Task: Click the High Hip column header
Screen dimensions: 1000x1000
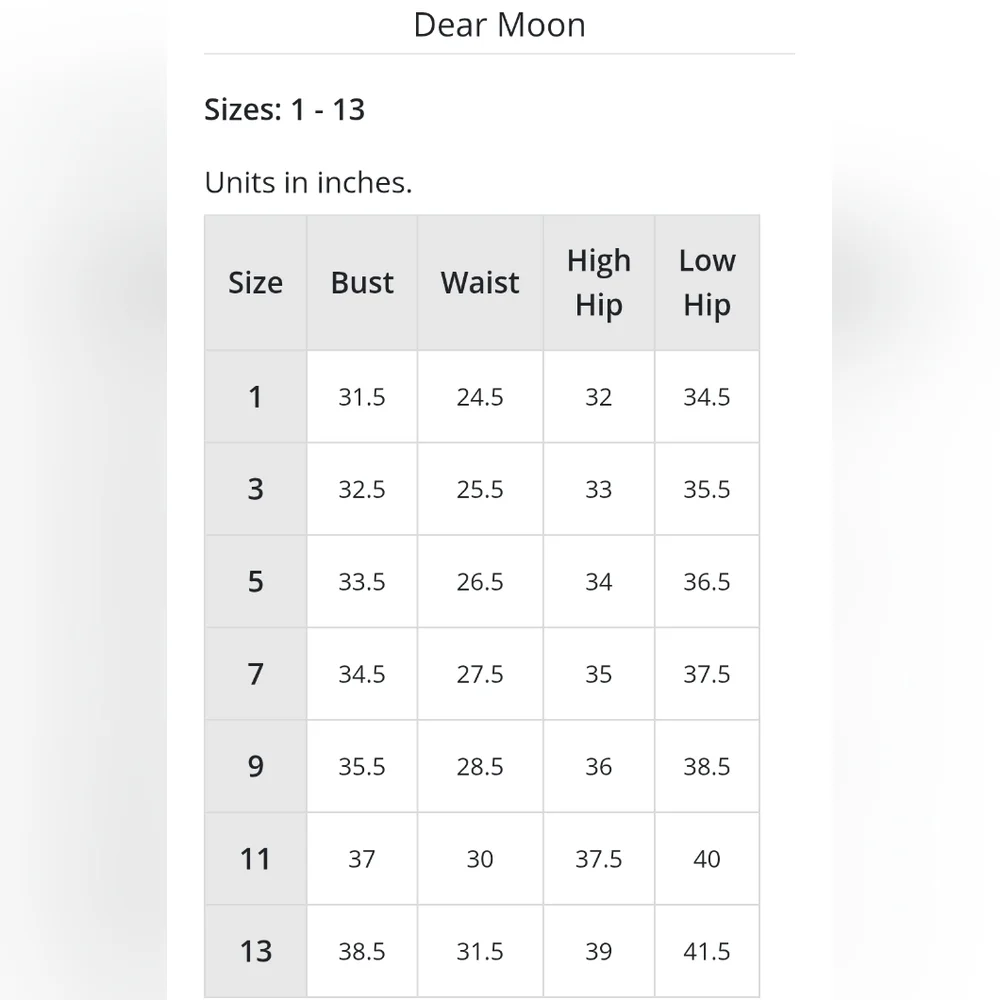Action: [x=599, y=283]
